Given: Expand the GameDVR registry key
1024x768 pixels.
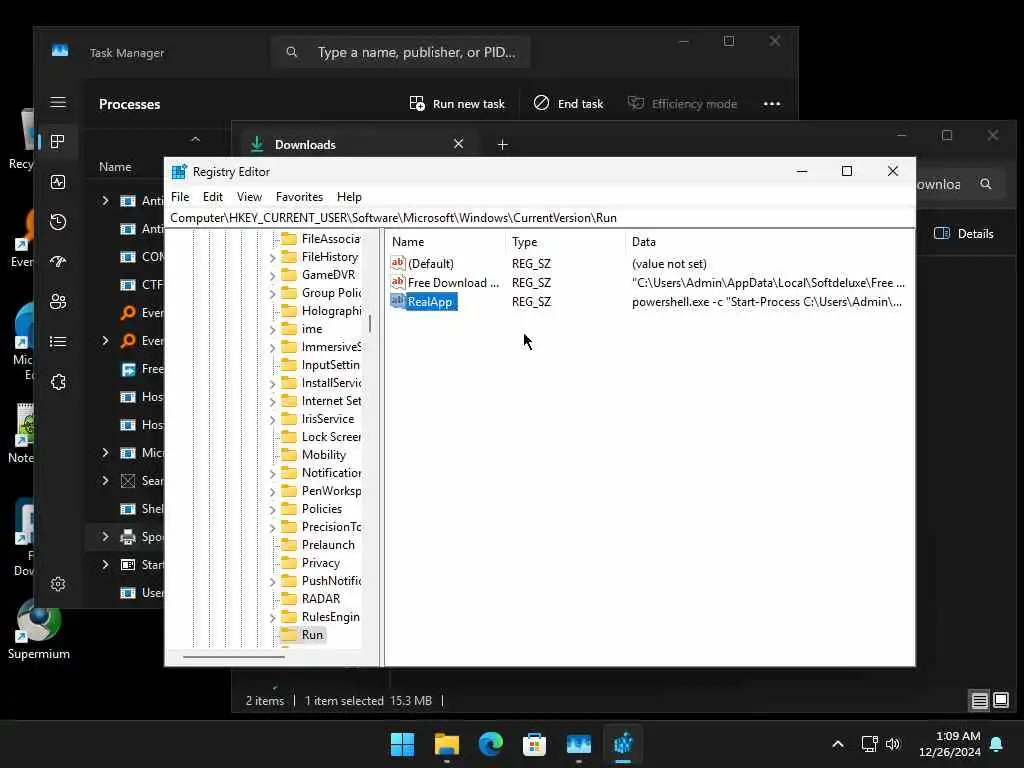Looking at the screenshot, I should 272,276.
